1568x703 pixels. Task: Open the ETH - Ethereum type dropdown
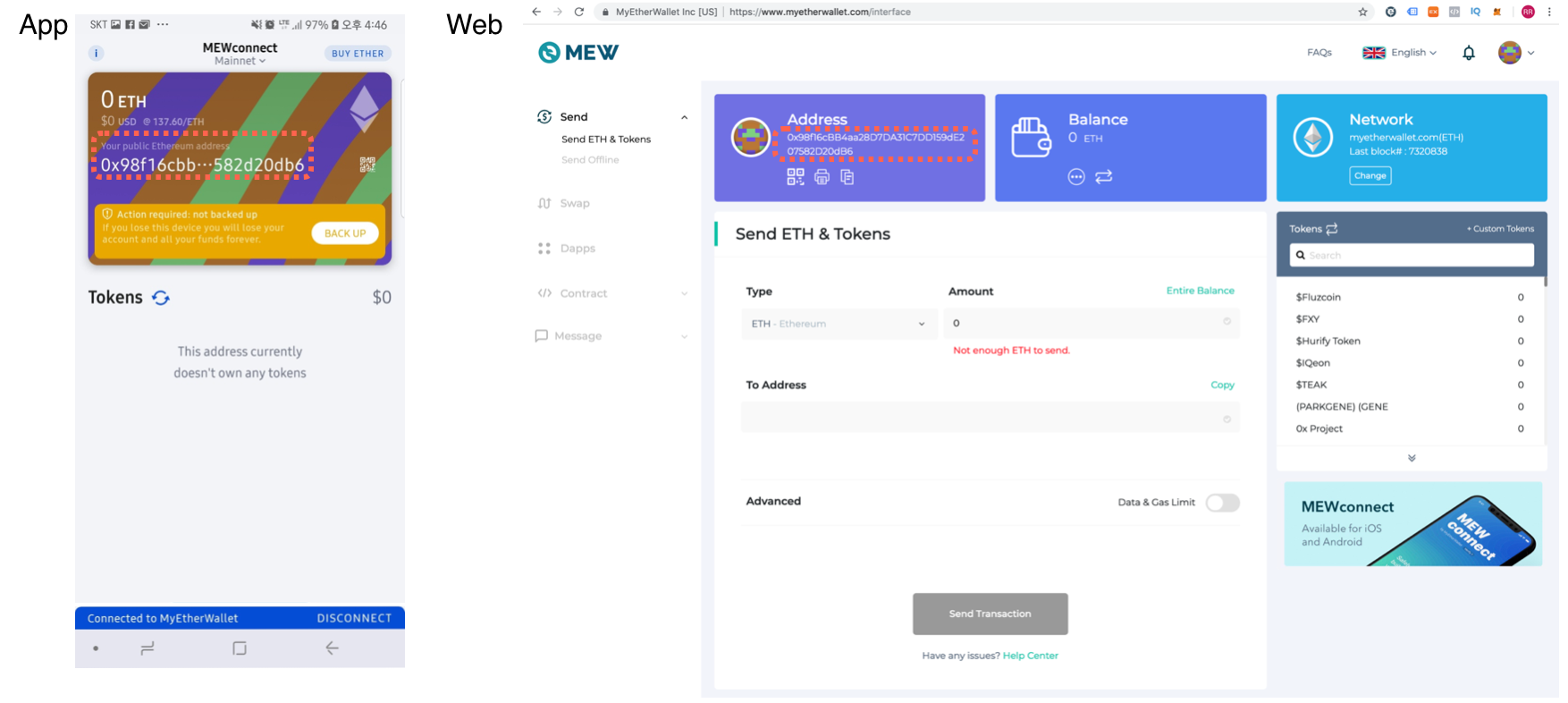pyautogui.click(x=839, y=324)
